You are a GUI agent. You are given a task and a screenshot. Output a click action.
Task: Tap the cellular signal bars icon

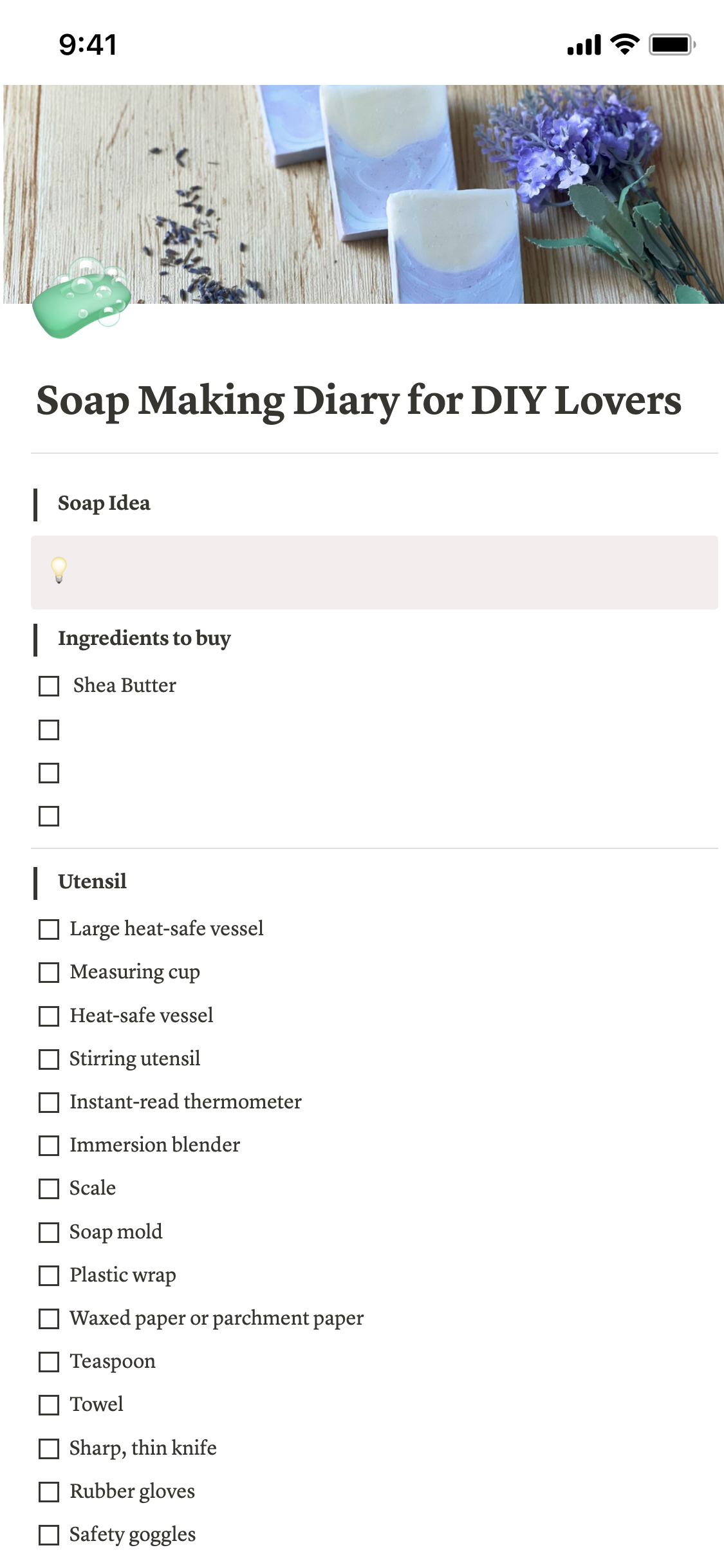tap(584, 45)
